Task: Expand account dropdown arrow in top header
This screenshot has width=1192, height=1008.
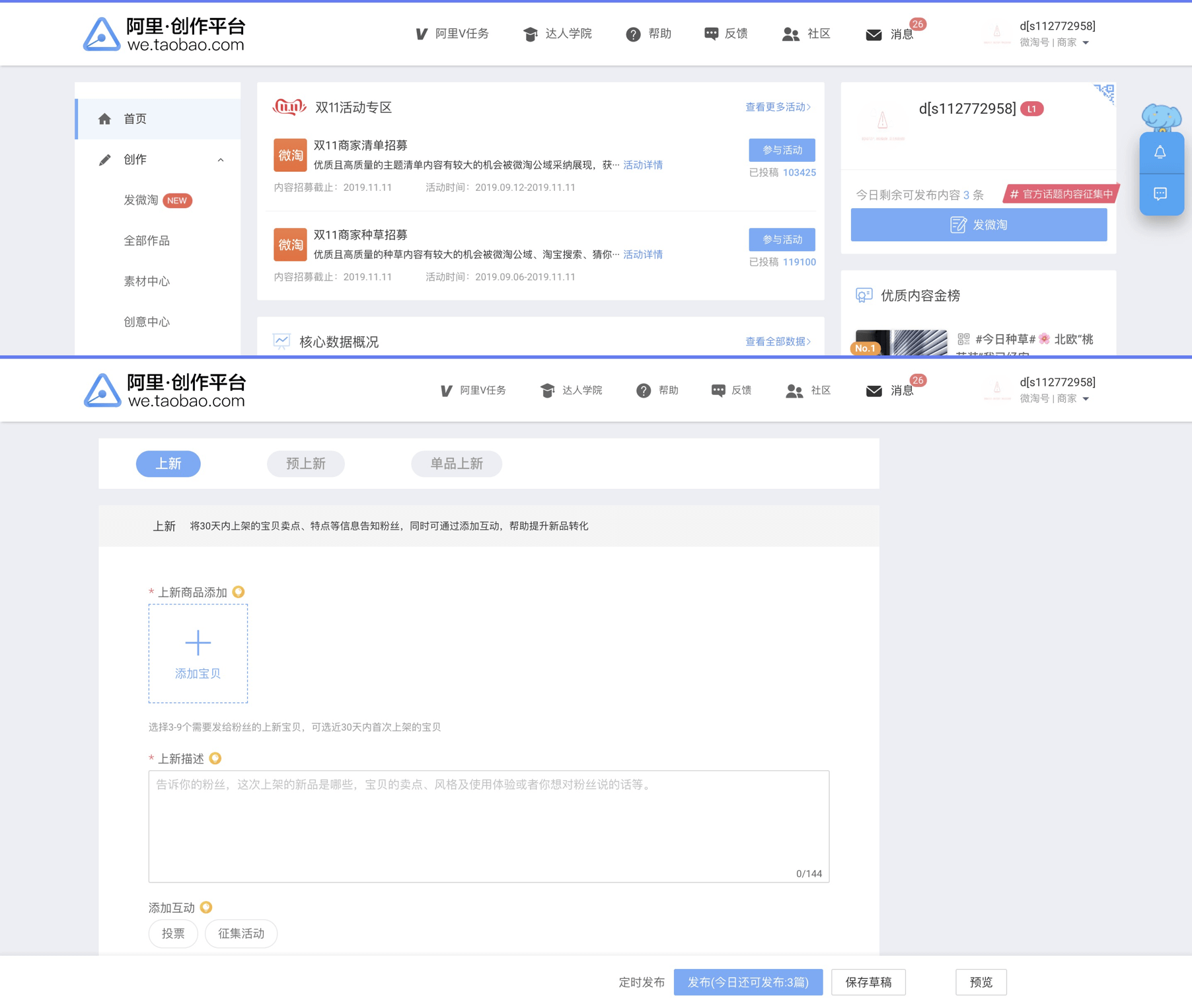Action: coord(1086,43)
